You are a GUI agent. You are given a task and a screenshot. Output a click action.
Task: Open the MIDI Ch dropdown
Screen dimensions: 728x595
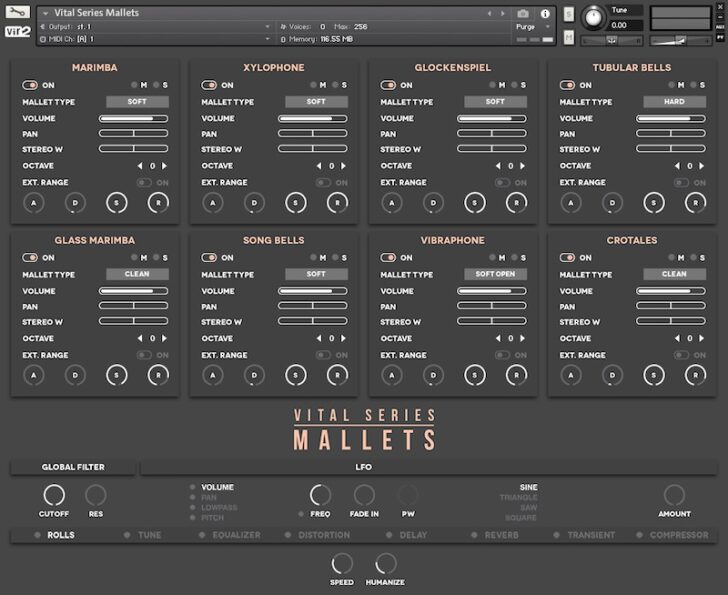click(x=155, y=39)
